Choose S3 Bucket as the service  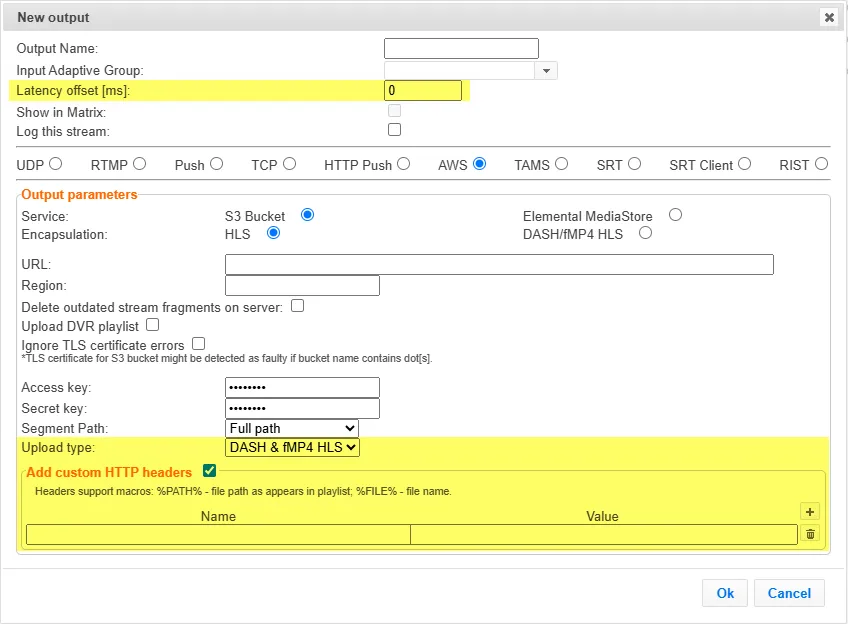[307, 215]
